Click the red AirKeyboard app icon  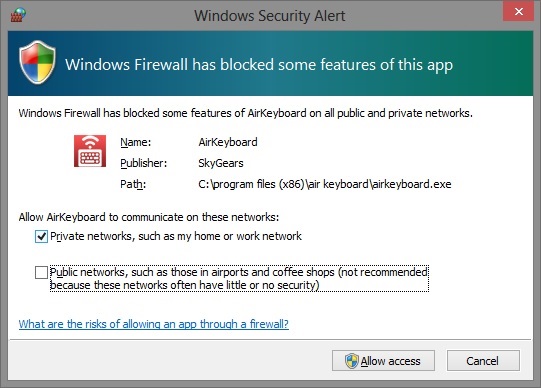point(90,151)
